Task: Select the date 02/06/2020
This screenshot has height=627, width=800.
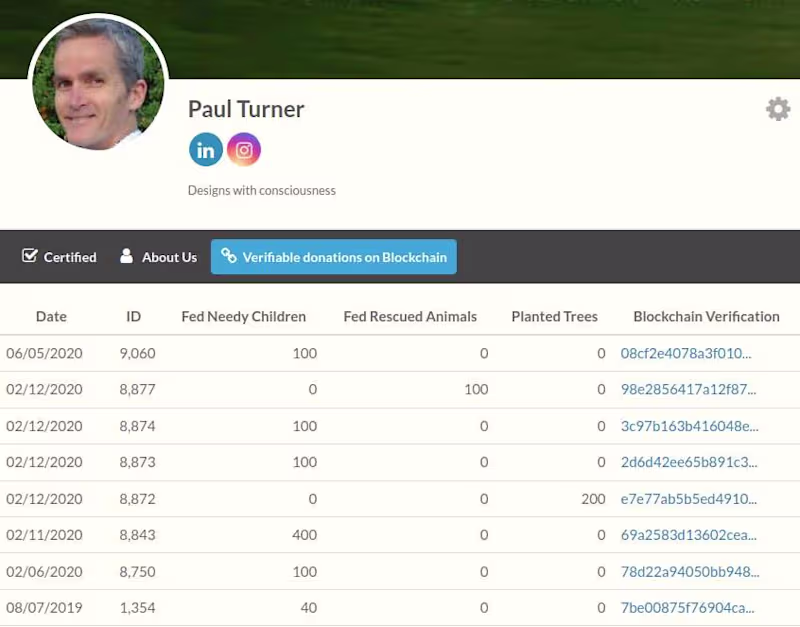Action: pos(44,571)
